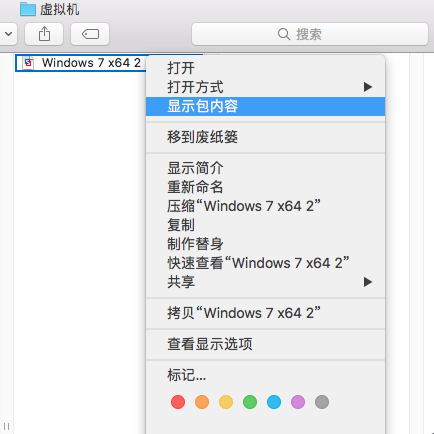This screenshot has width=434, height=434.
Task: Click the Edit Tags toolbar icon
Action: pos(90,34)
